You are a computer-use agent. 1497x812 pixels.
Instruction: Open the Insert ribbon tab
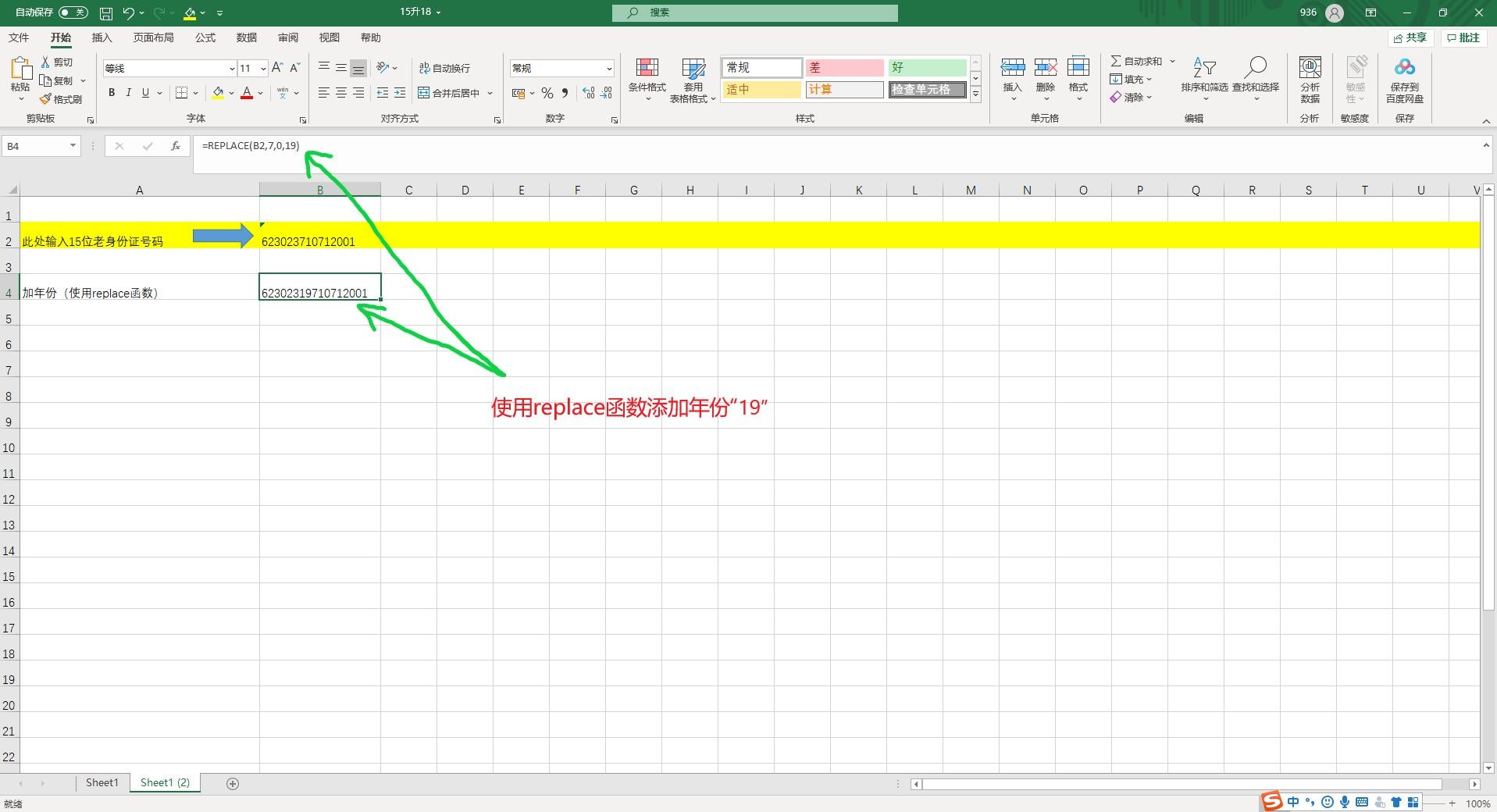pyautogui.click(x=102, y=37)
